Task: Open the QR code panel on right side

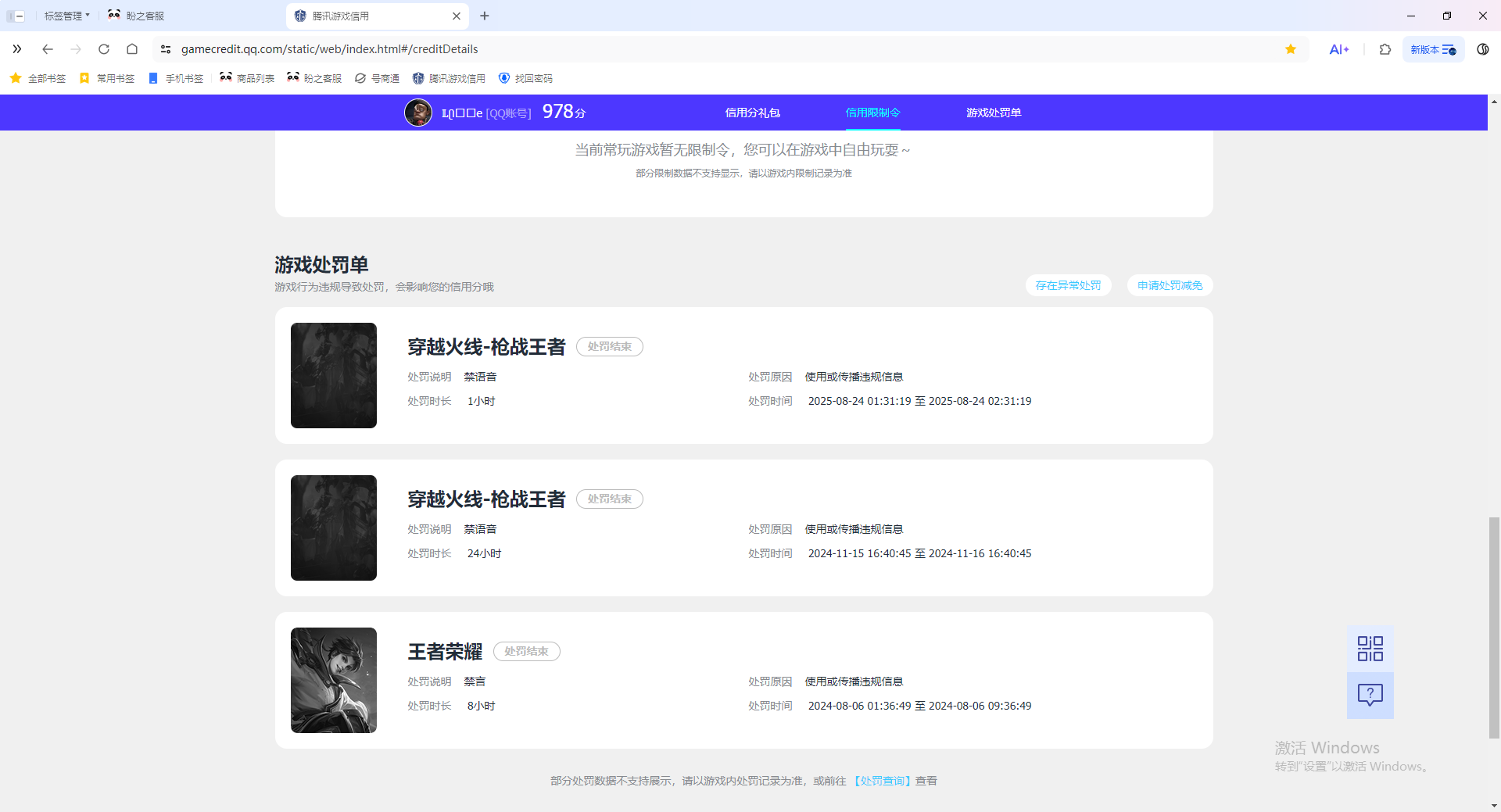Action: coord(1370,647)
